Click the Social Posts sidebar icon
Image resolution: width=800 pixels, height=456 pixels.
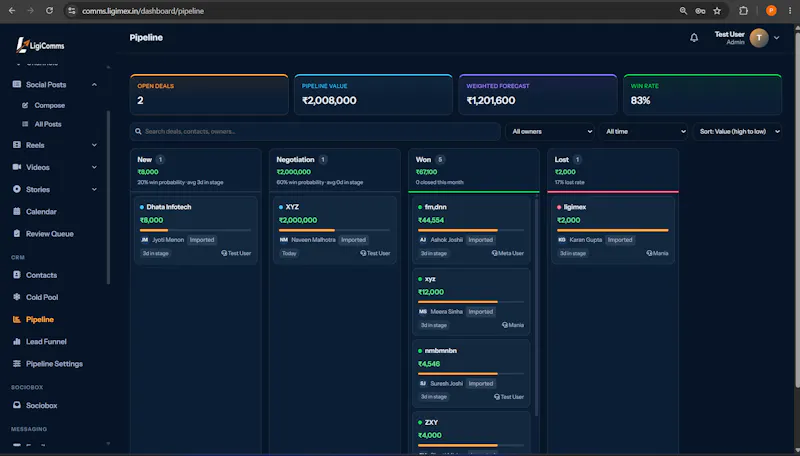pos(17,84)
